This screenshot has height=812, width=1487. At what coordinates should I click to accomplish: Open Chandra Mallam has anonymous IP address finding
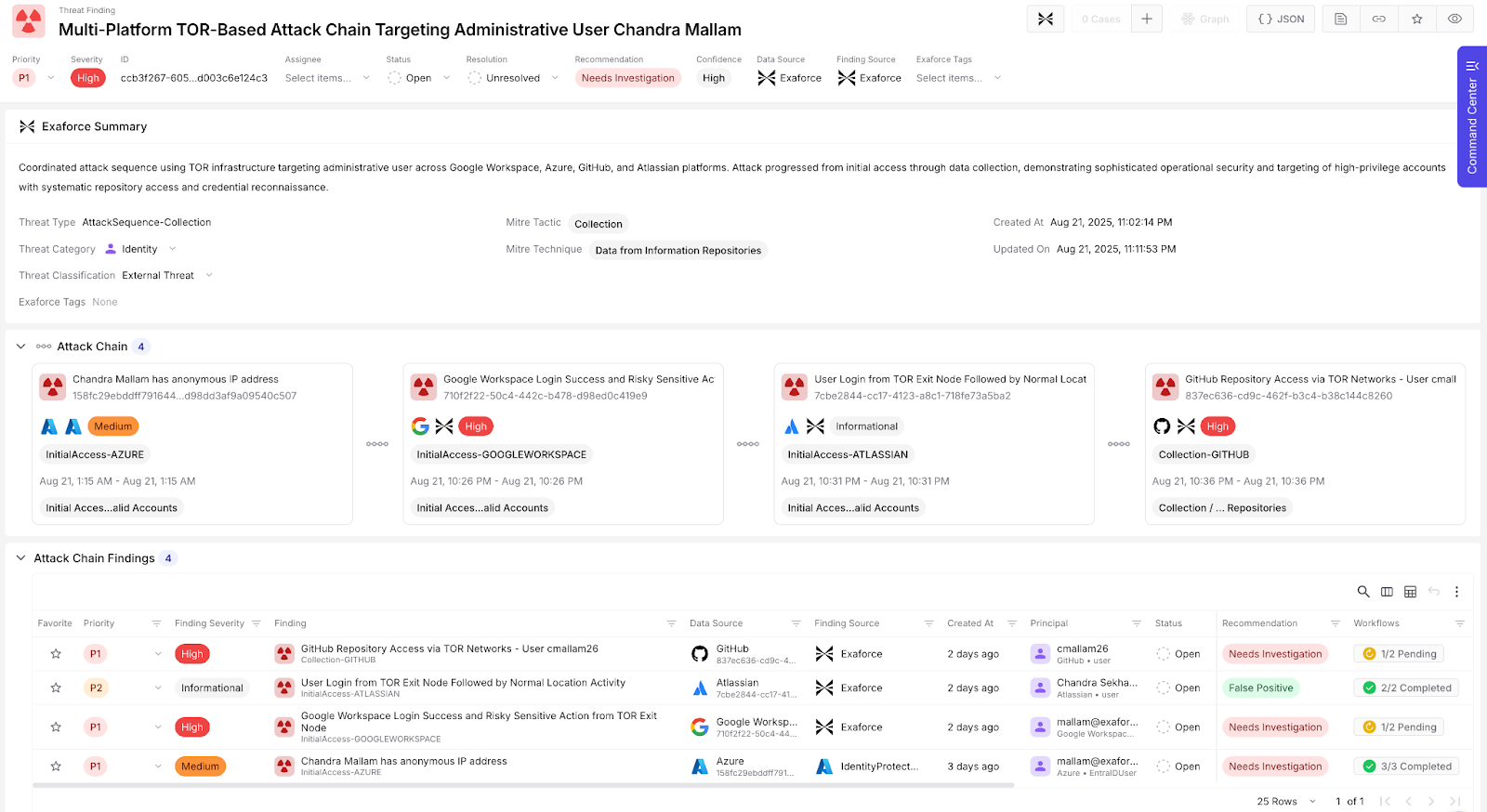point(404,761)
